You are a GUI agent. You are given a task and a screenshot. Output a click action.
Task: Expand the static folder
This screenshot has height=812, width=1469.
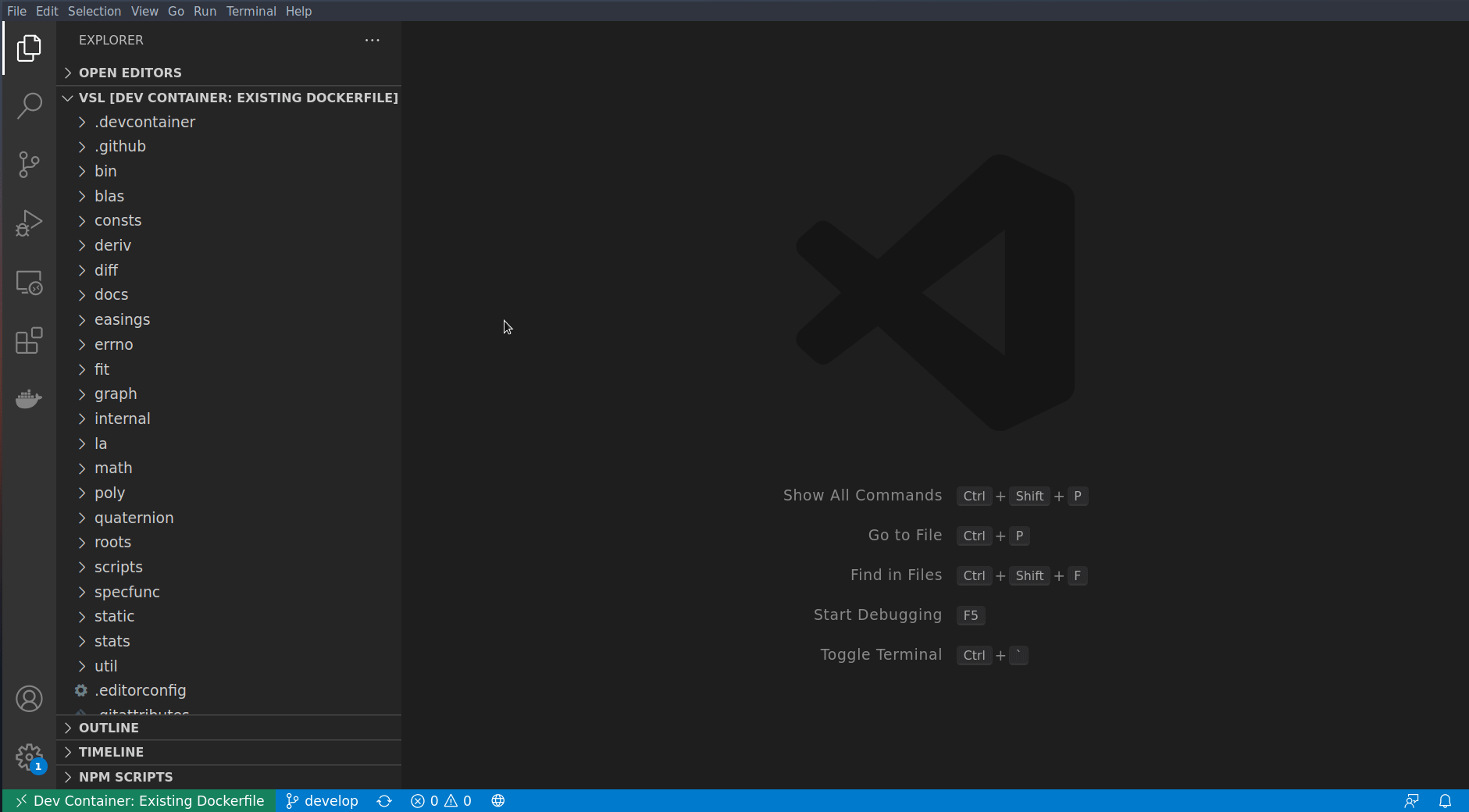[x=229, y=617]
